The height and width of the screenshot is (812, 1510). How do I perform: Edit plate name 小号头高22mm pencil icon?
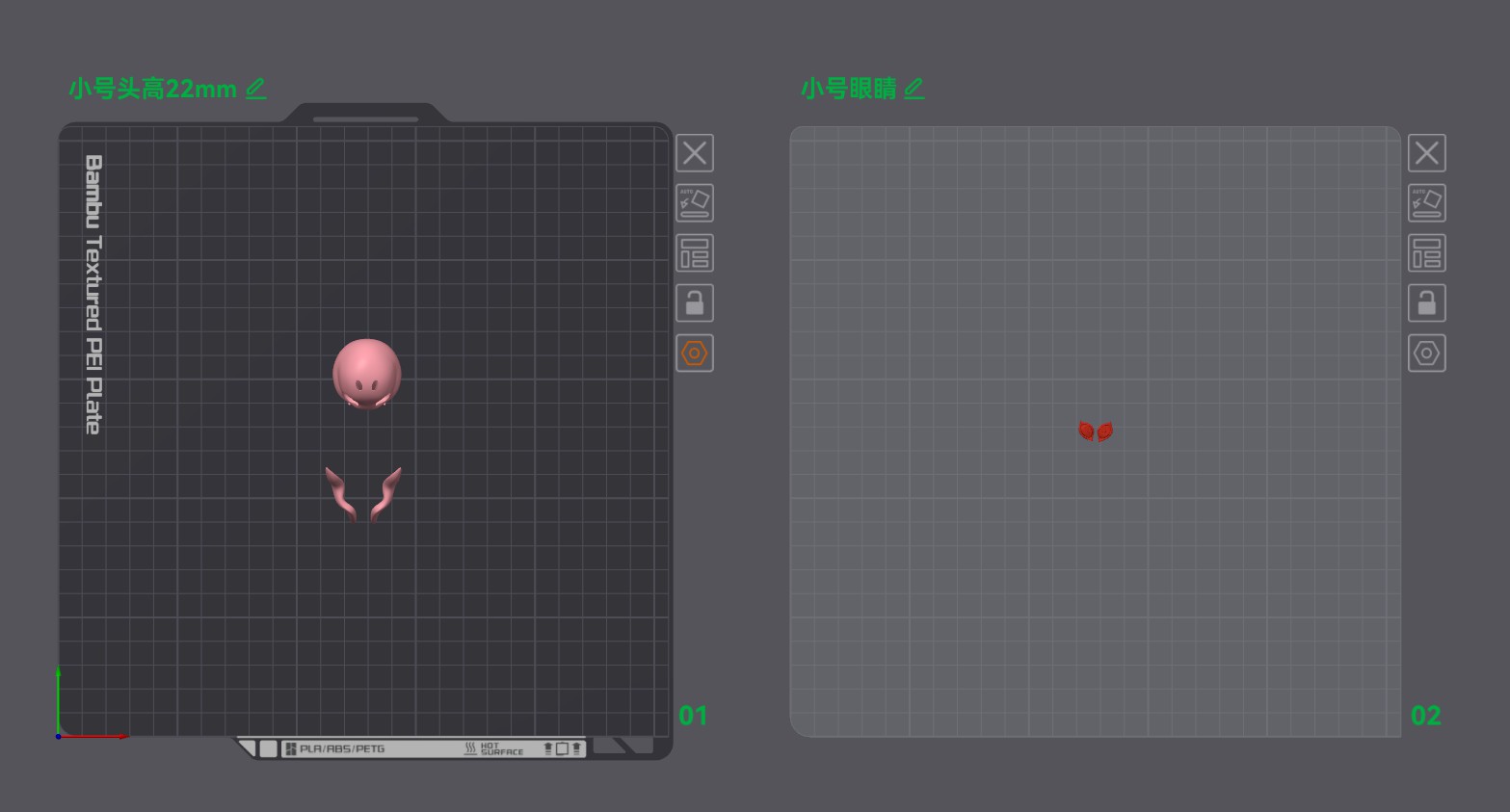[x=255, y=89]
